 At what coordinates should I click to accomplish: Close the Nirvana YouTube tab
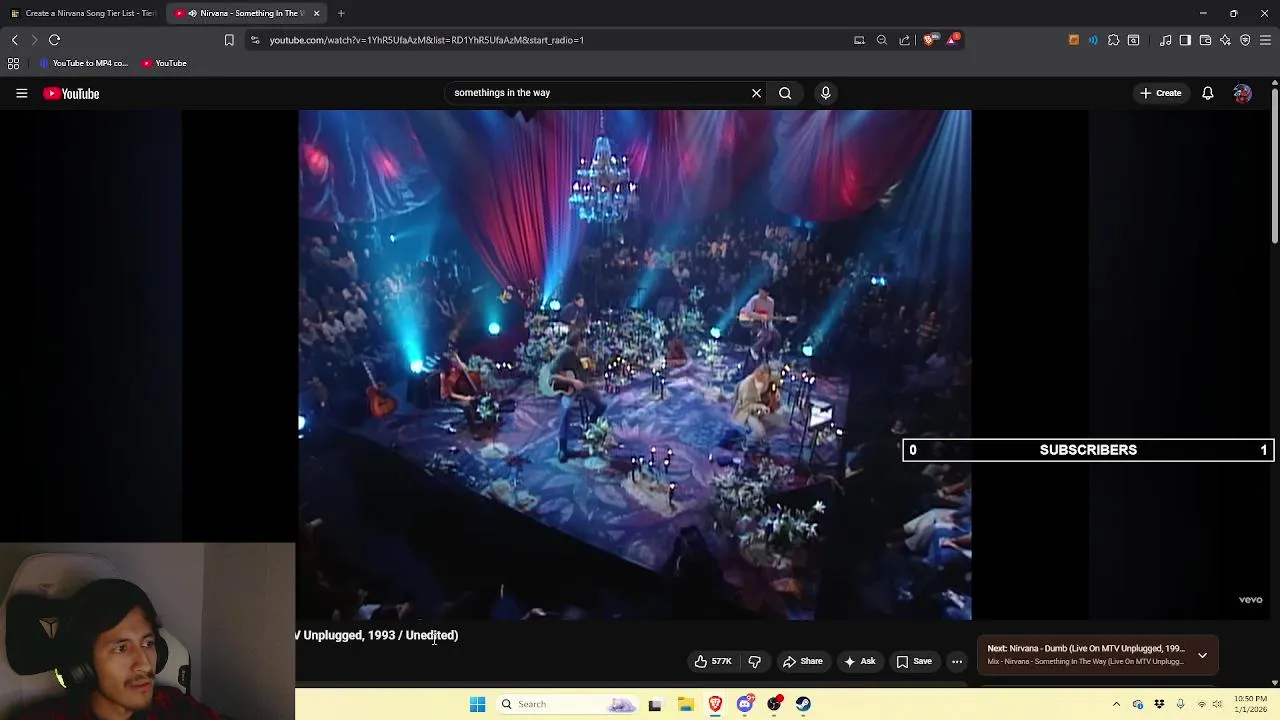click(316, 13)
